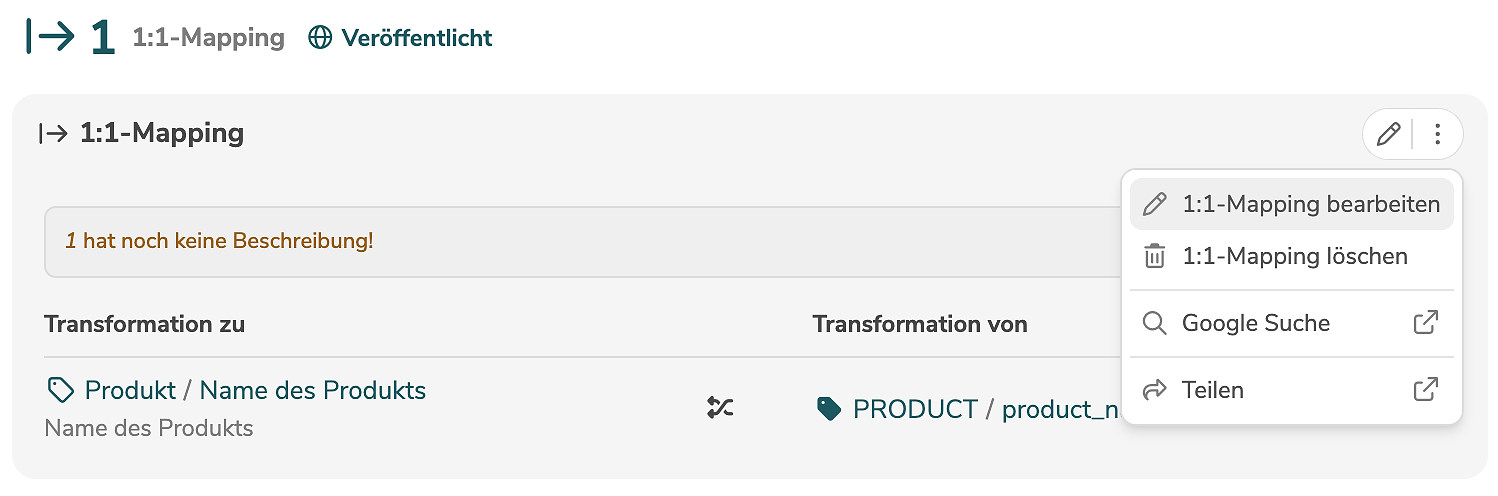Choose '1:1-Mapping löschen' from the menu
This screenshot has height=496, width=1498.
(1294, 257)
